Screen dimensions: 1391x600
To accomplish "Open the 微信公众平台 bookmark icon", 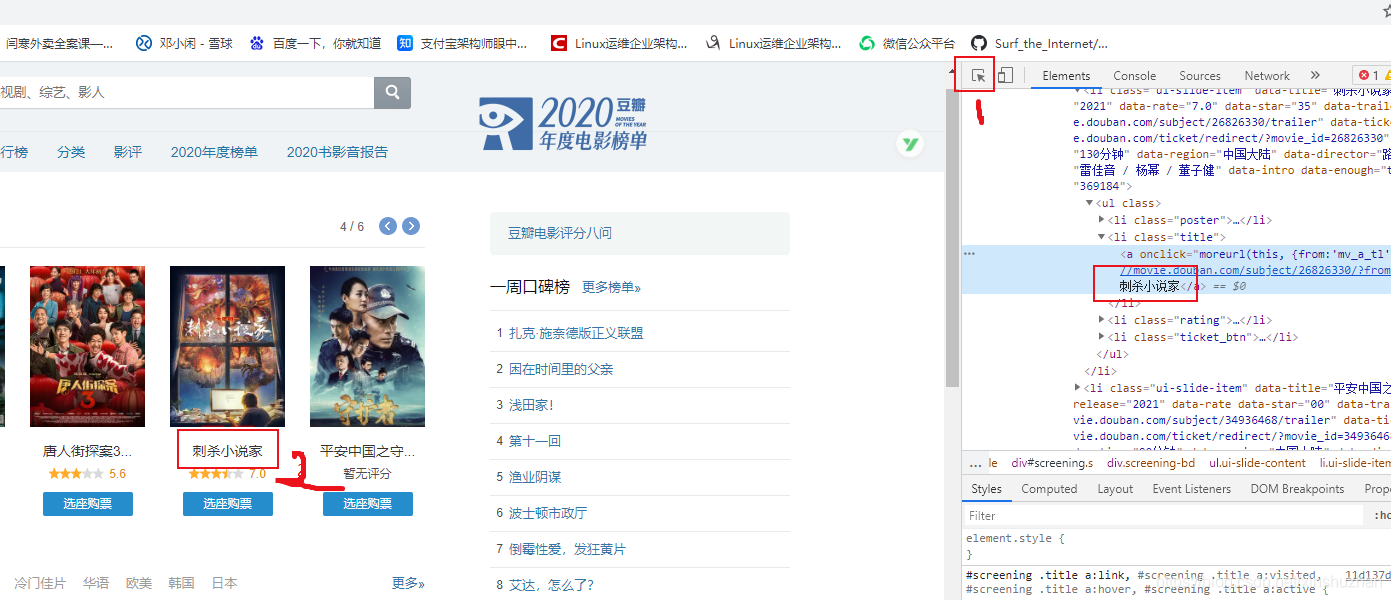I will pos(866,43).
